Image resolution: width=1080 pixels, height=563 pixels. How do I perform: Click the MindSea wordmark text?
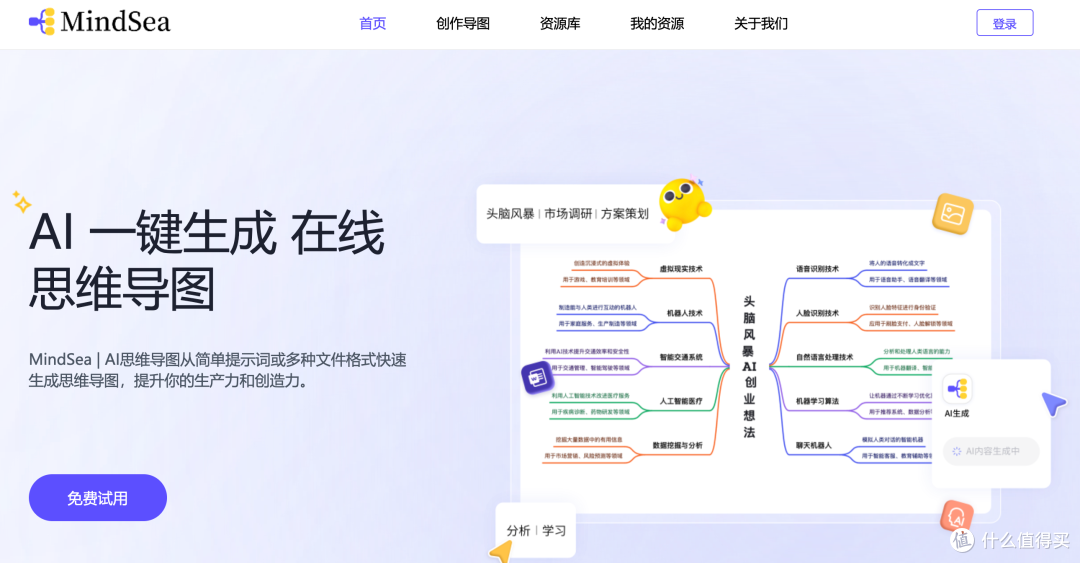point(115,22)
